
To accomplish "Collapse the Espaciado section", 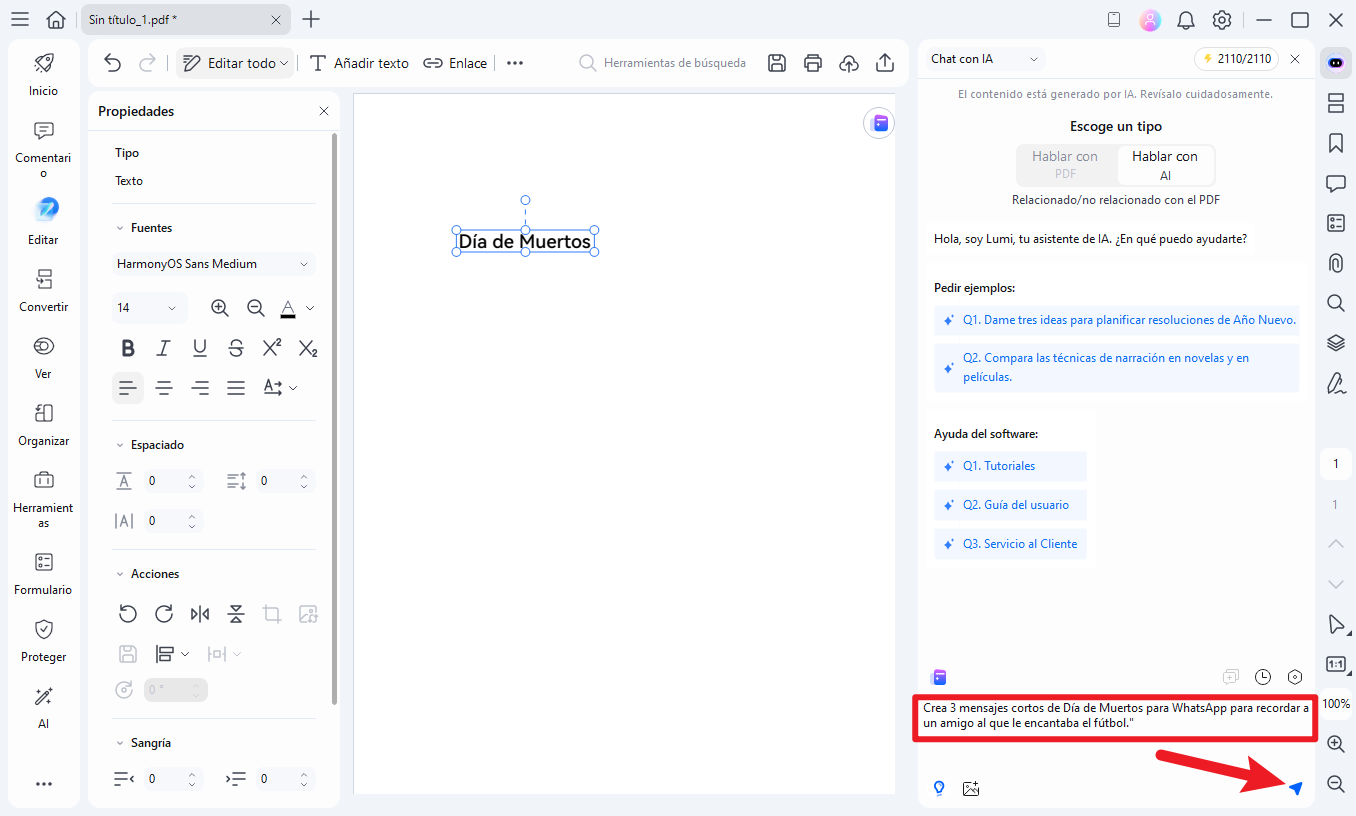I will coord(120,445).
